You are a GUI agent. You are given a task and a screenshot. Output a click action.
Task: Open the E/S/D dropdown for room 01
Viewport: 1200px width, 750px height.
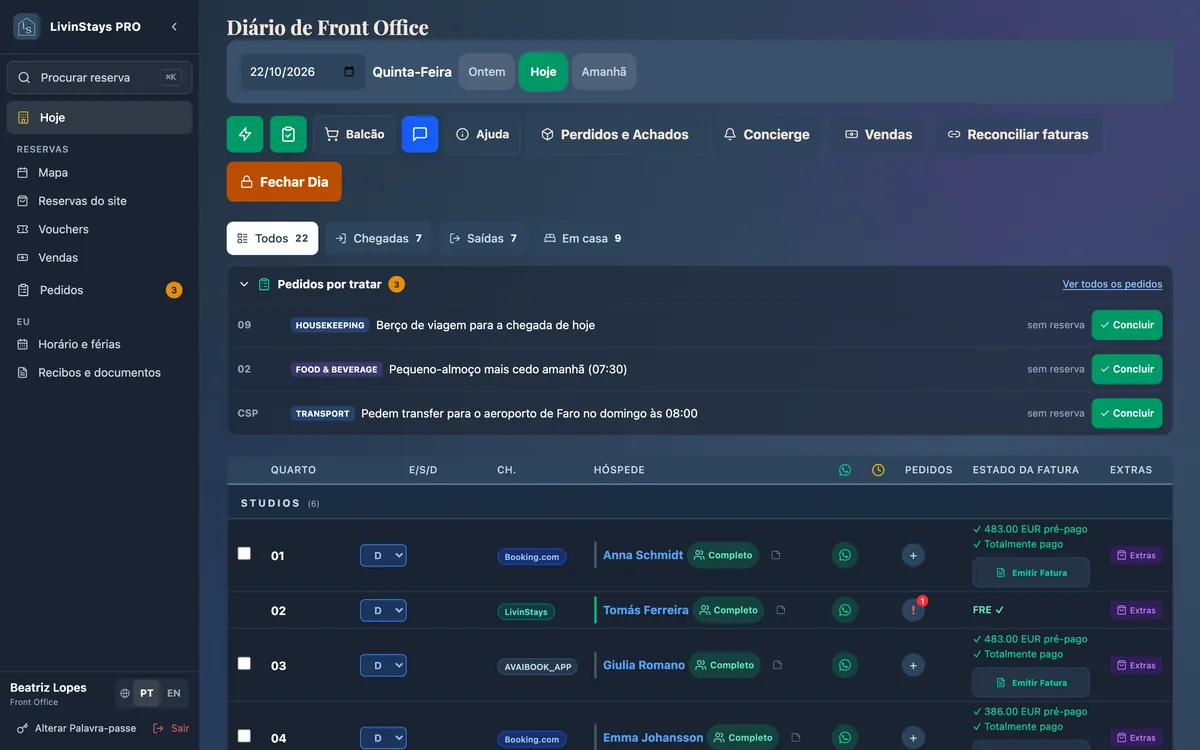pyautogui.click(x=383, y=555)
